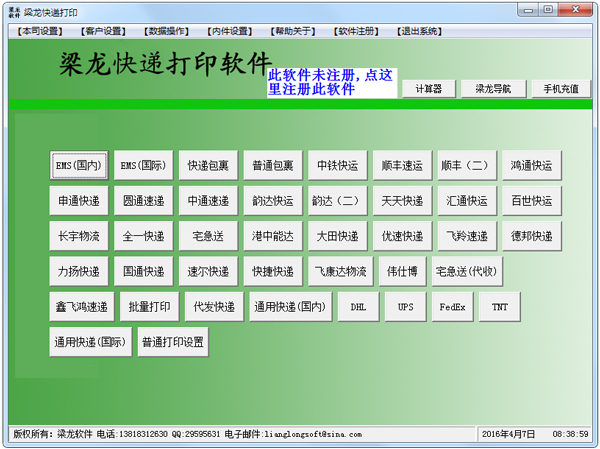This screenshot has width=600, height=449.
Task: Click the 退出系统 menu item
Action: (419, 31)
